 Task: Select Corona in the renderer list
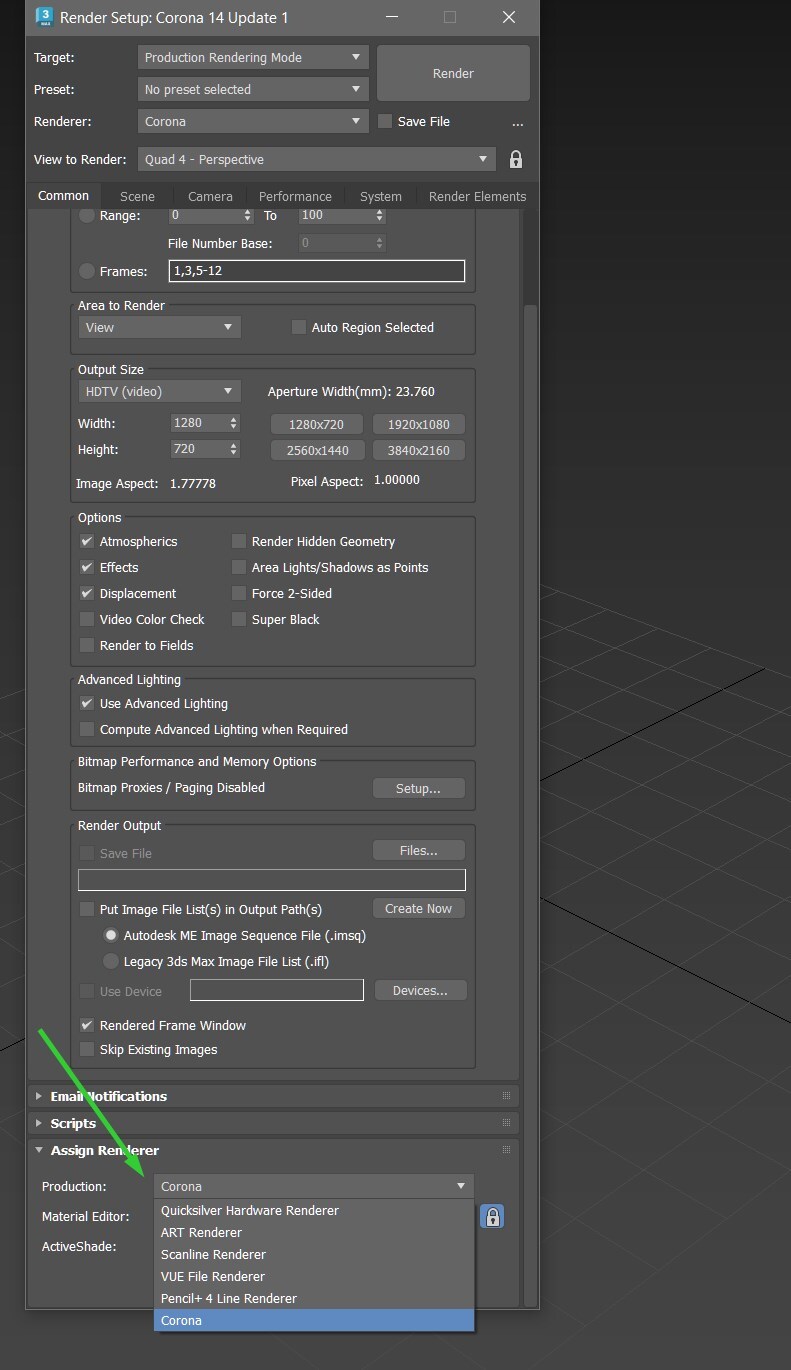pos(314,1320)
